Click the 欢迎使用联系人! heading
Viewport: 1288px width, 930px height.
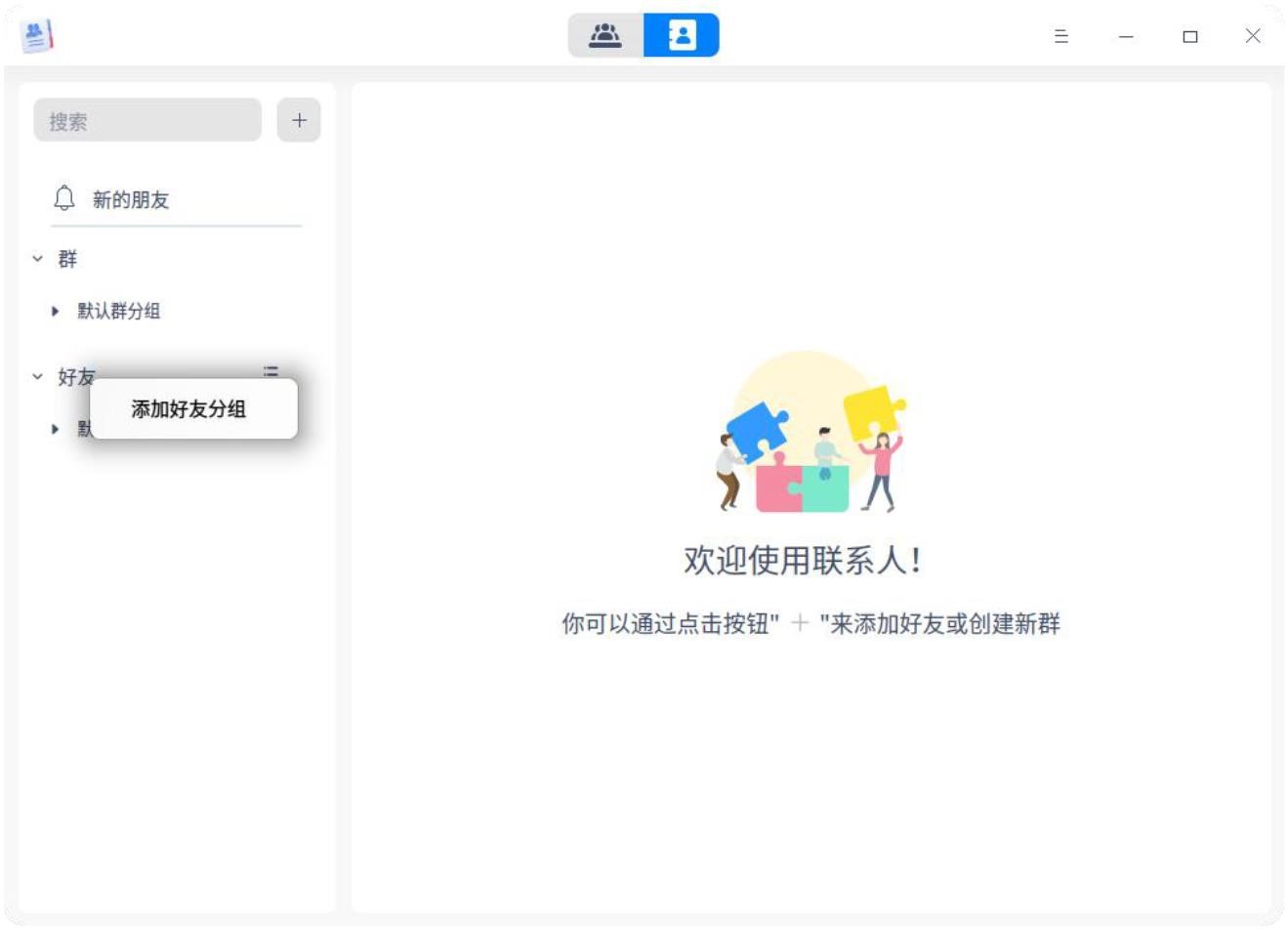pos(802,560)
